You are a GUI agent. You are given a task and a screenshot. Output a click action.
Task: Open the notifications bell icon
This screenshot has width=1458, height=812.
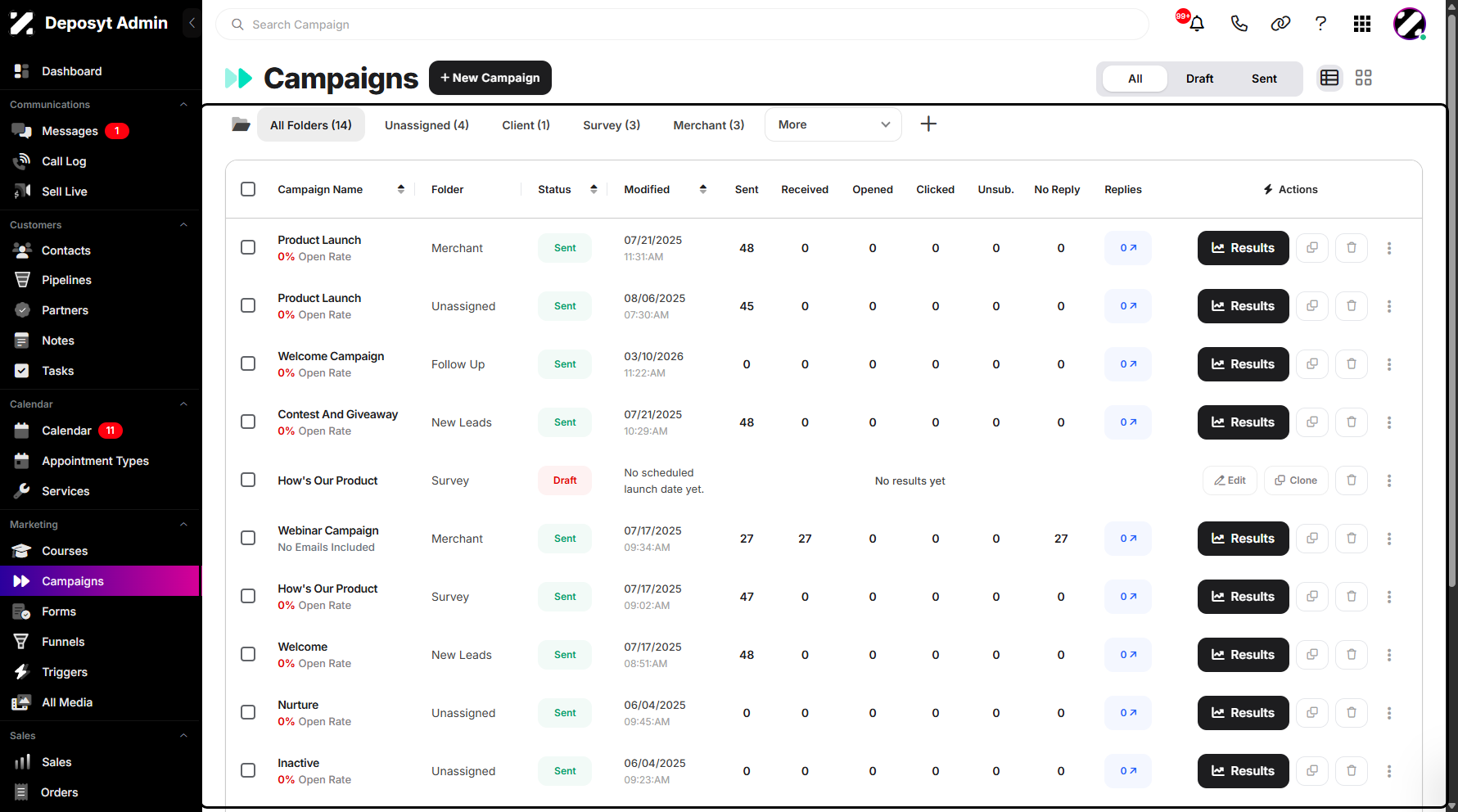(1196, 24)
